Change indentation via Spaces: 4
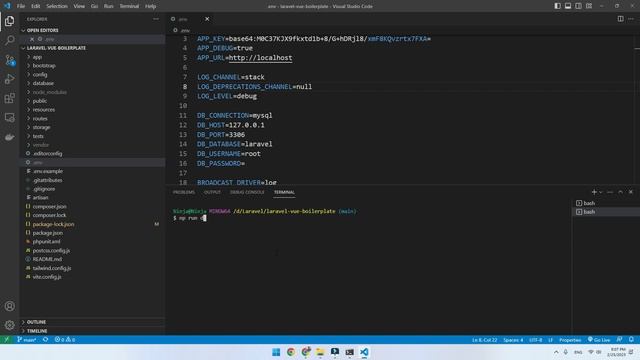Screen dimensions: 640x360 pyautogui.click(x=513, y=340)
